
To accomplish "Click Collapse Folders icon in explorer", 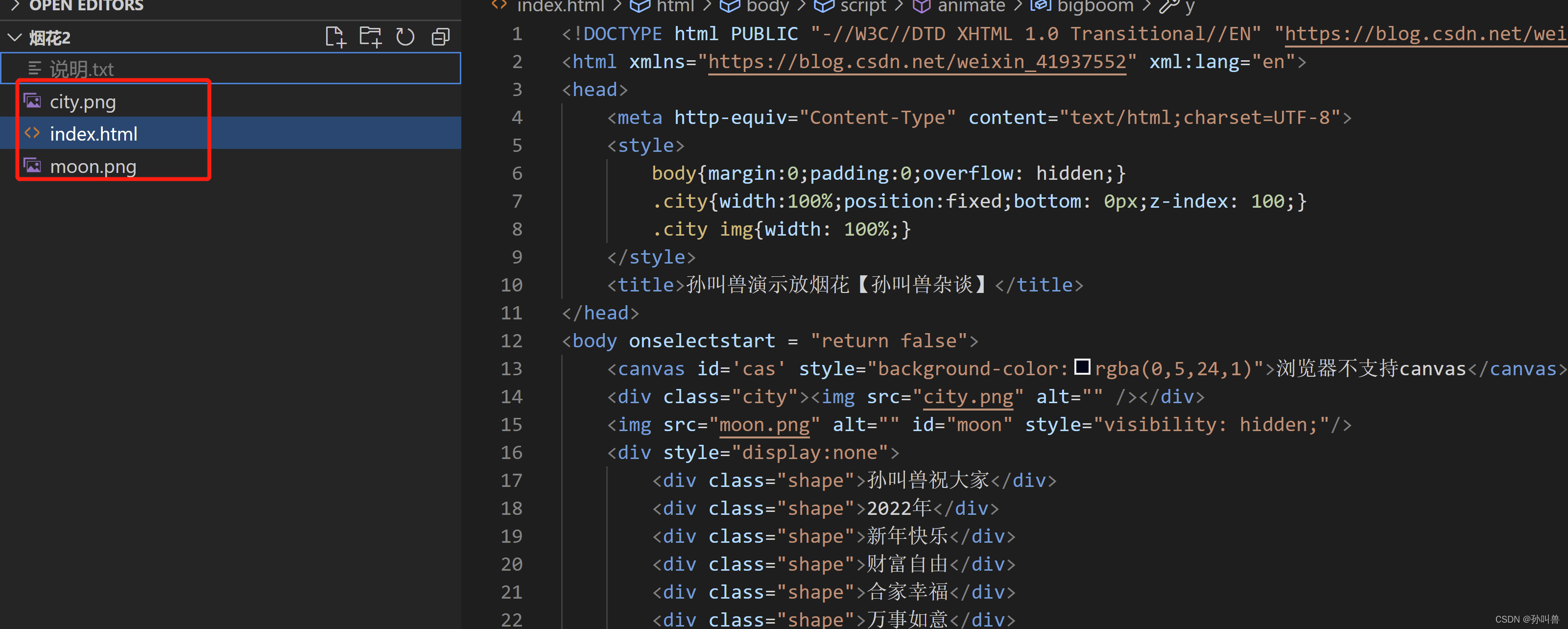I will pyautogui.click(x=441, y=37).
